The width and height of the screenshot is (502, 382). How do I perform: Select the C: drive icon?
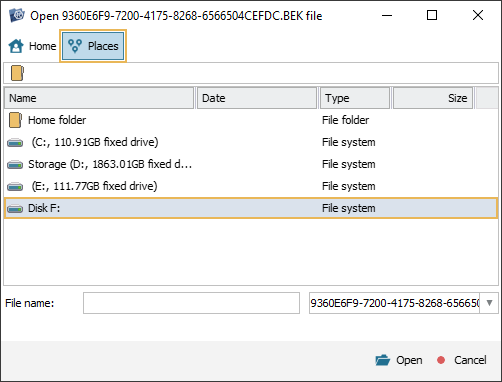click(15, 143)
